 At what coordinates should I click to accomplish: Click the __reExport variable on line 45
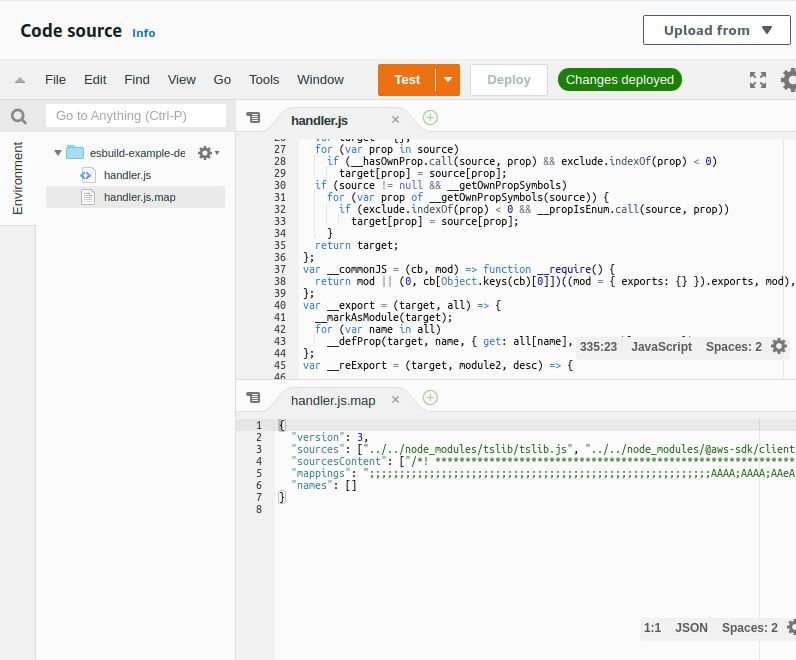[x=357, y=365]
